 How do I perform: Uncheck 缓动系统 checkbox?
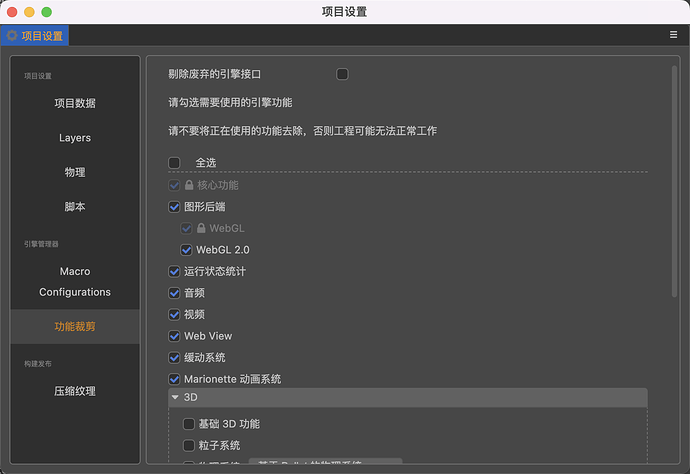tap(174, 358)
